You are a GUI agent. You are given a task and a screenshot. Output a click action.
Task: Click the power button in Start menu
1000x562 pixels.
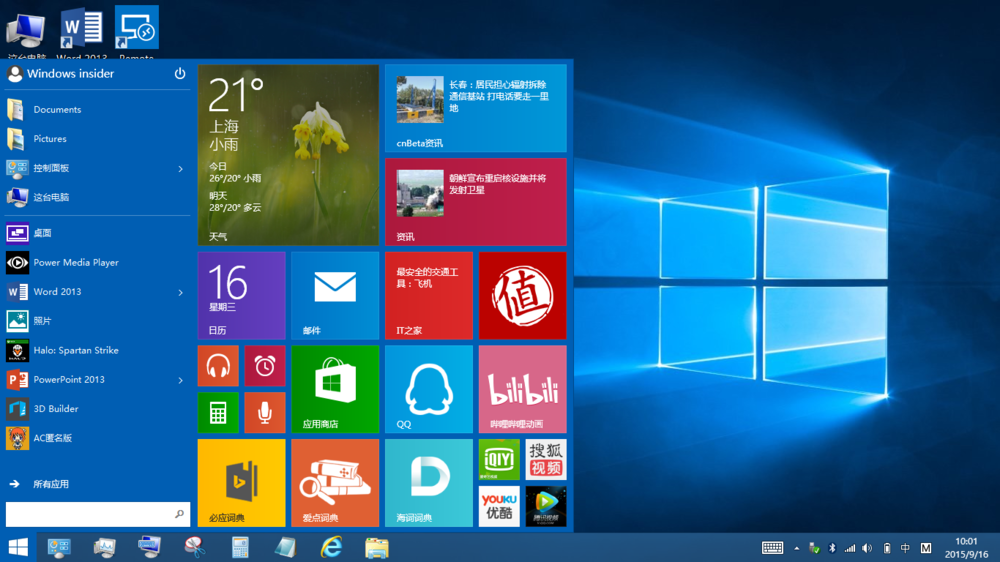point(180,73)
